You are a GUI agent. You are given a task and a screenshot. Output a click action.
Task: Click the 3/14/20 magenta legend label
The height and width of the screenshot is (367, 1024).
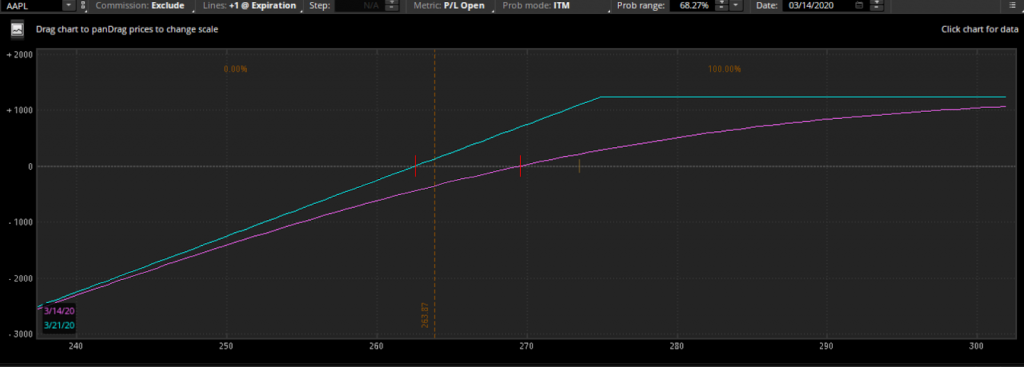[x=59, y=311]
